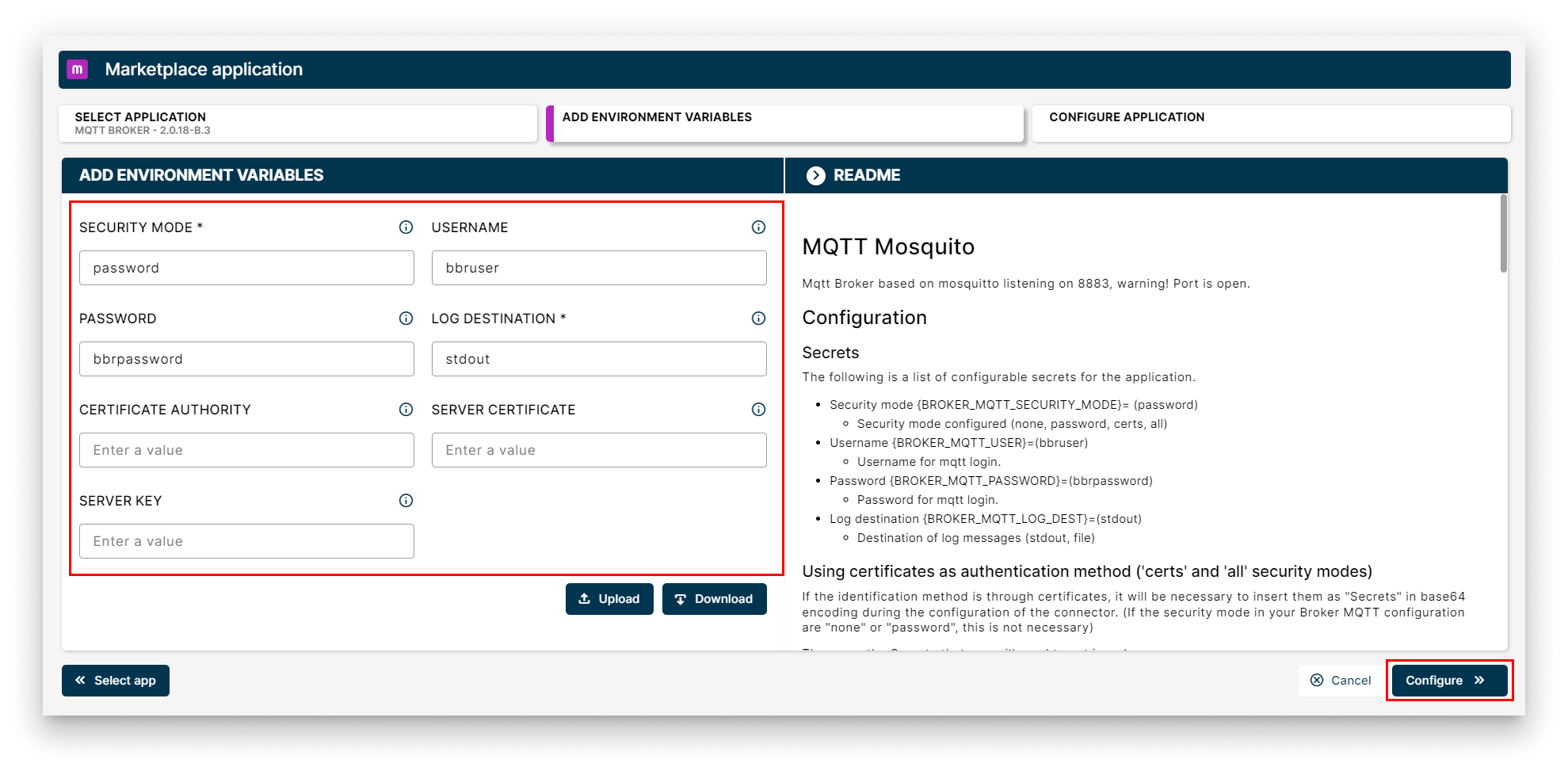The width and height of the screenshot is (1568, 767).
Task: View Server Certificate info icon
Action: 758,410
